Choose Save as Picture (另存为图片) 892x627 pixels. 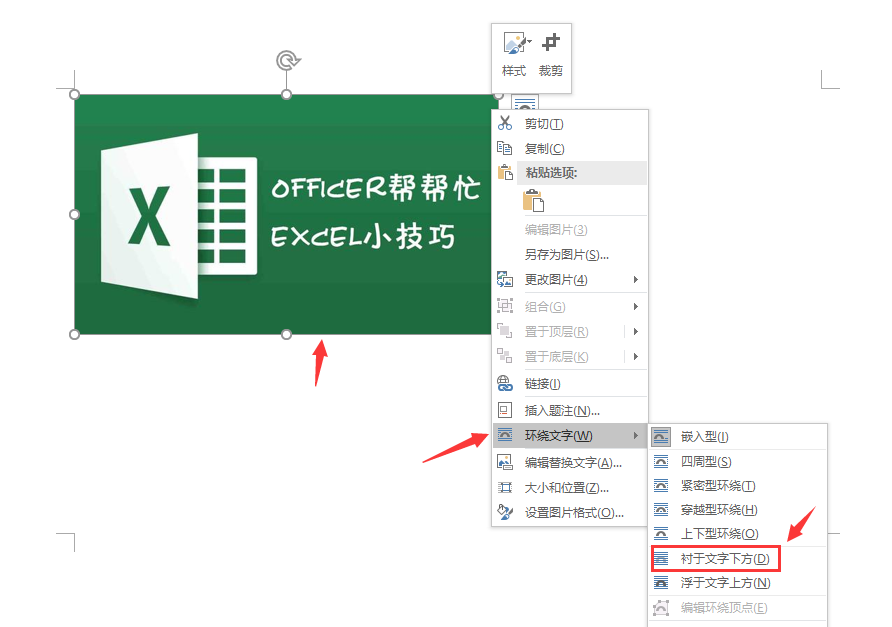566,255
